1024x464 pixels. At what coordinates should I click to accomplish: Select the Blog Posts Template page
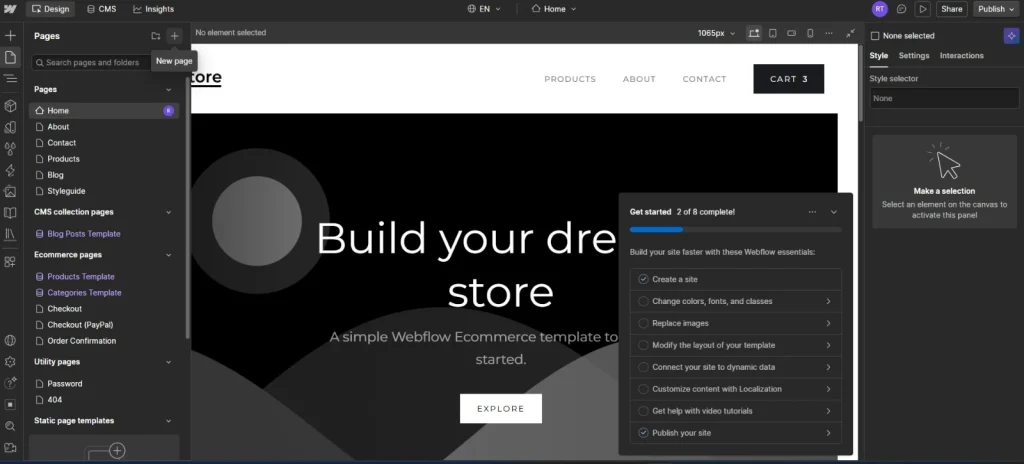coord(84,234)
